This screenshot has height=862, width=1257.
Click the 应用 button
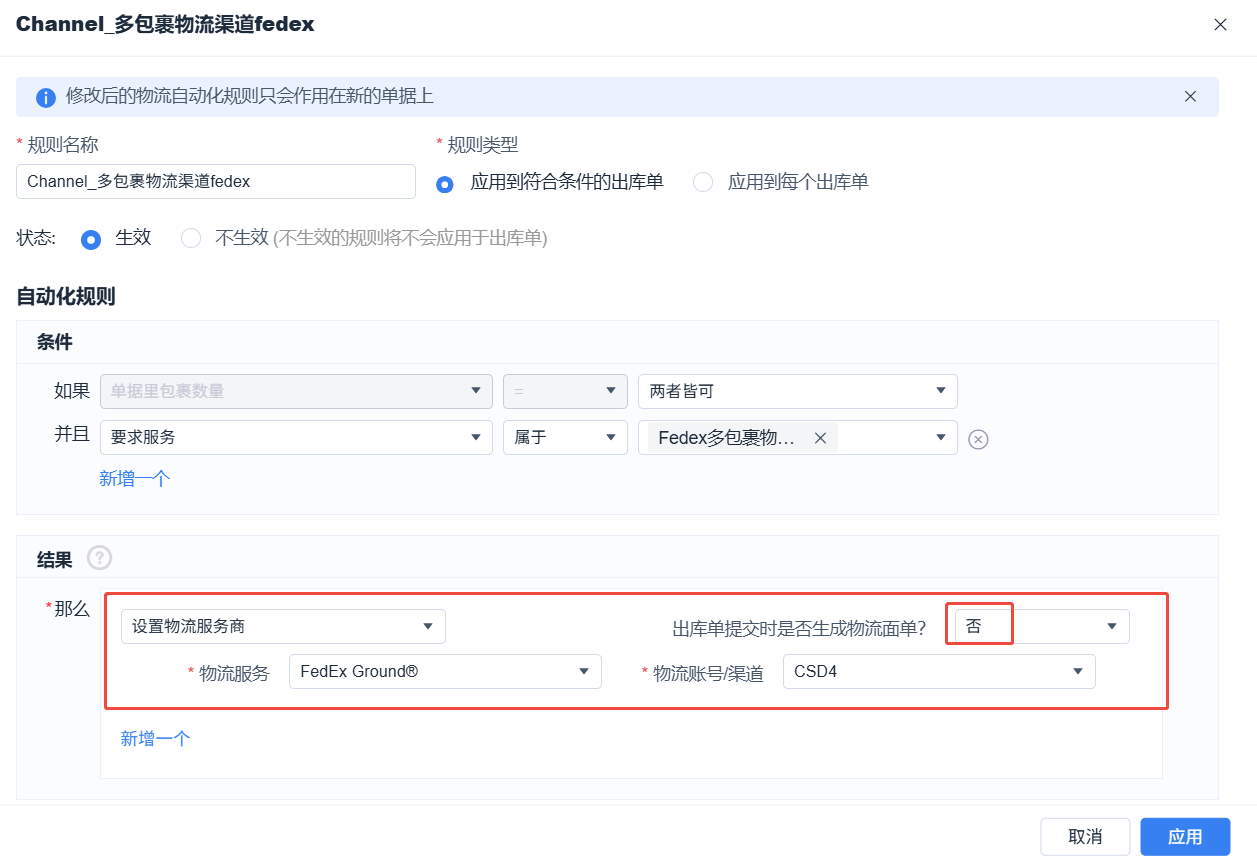[x=1185, y=837]
